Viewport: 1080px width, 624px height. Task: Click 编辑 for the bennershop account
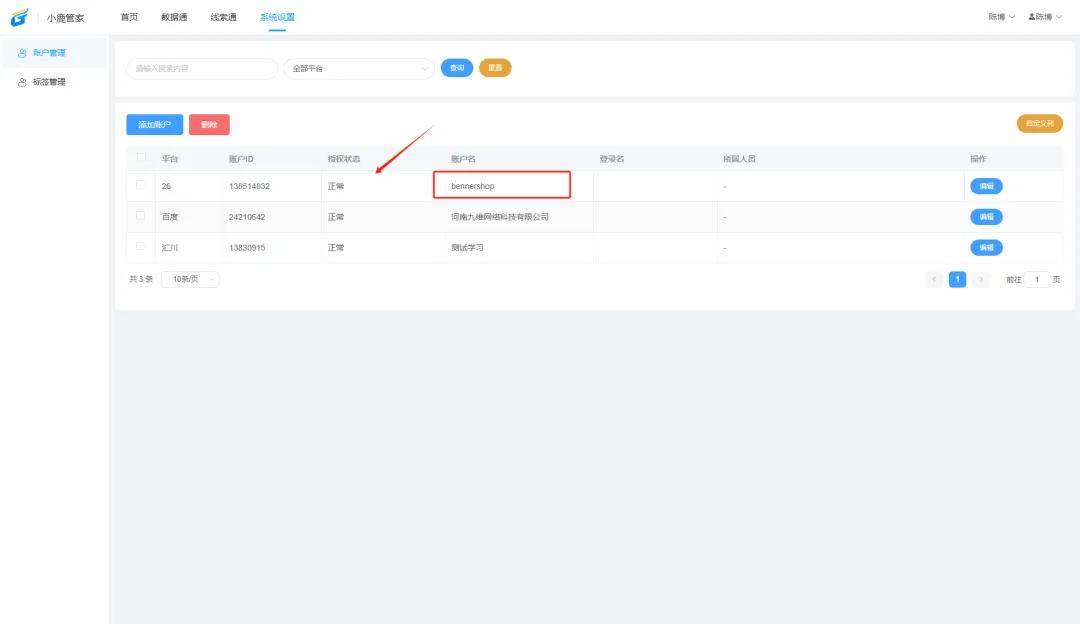[x=986, y=186]
